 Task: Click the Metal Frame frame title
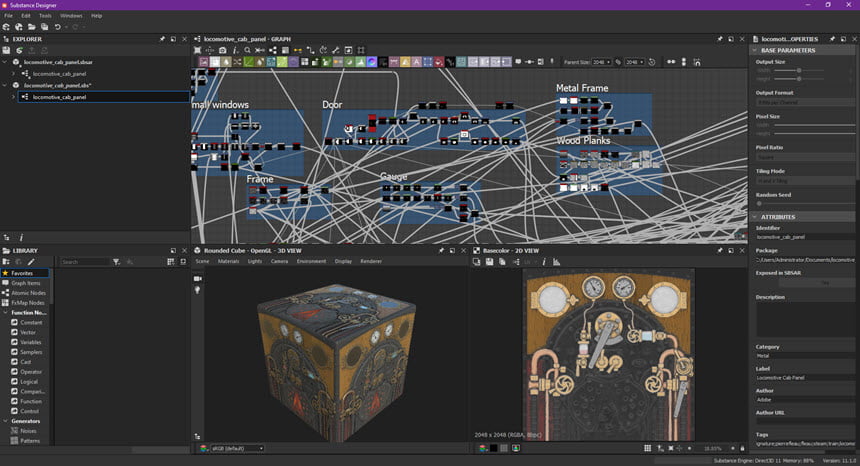click(x=582, y=88)
